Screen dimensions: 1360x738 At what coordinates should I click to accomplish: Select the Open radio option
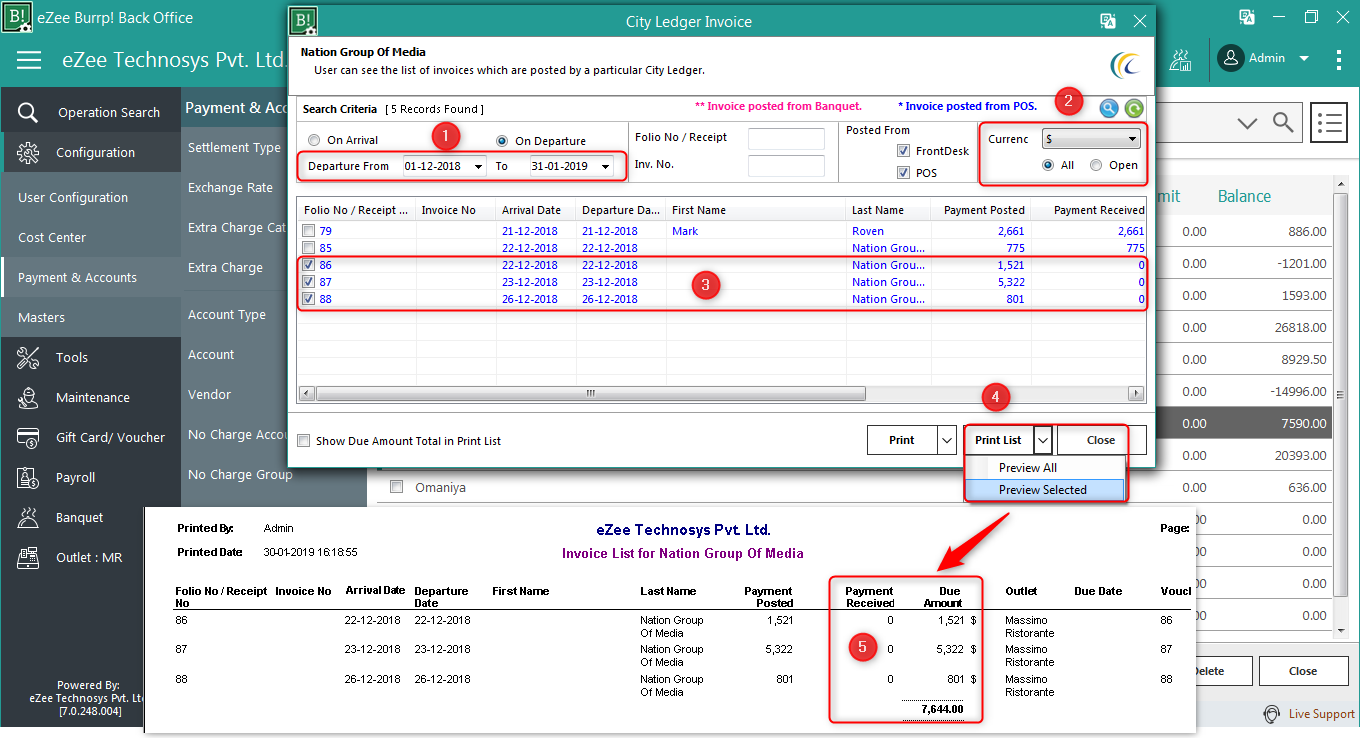pyautogui.click(x=1096, y=165)
